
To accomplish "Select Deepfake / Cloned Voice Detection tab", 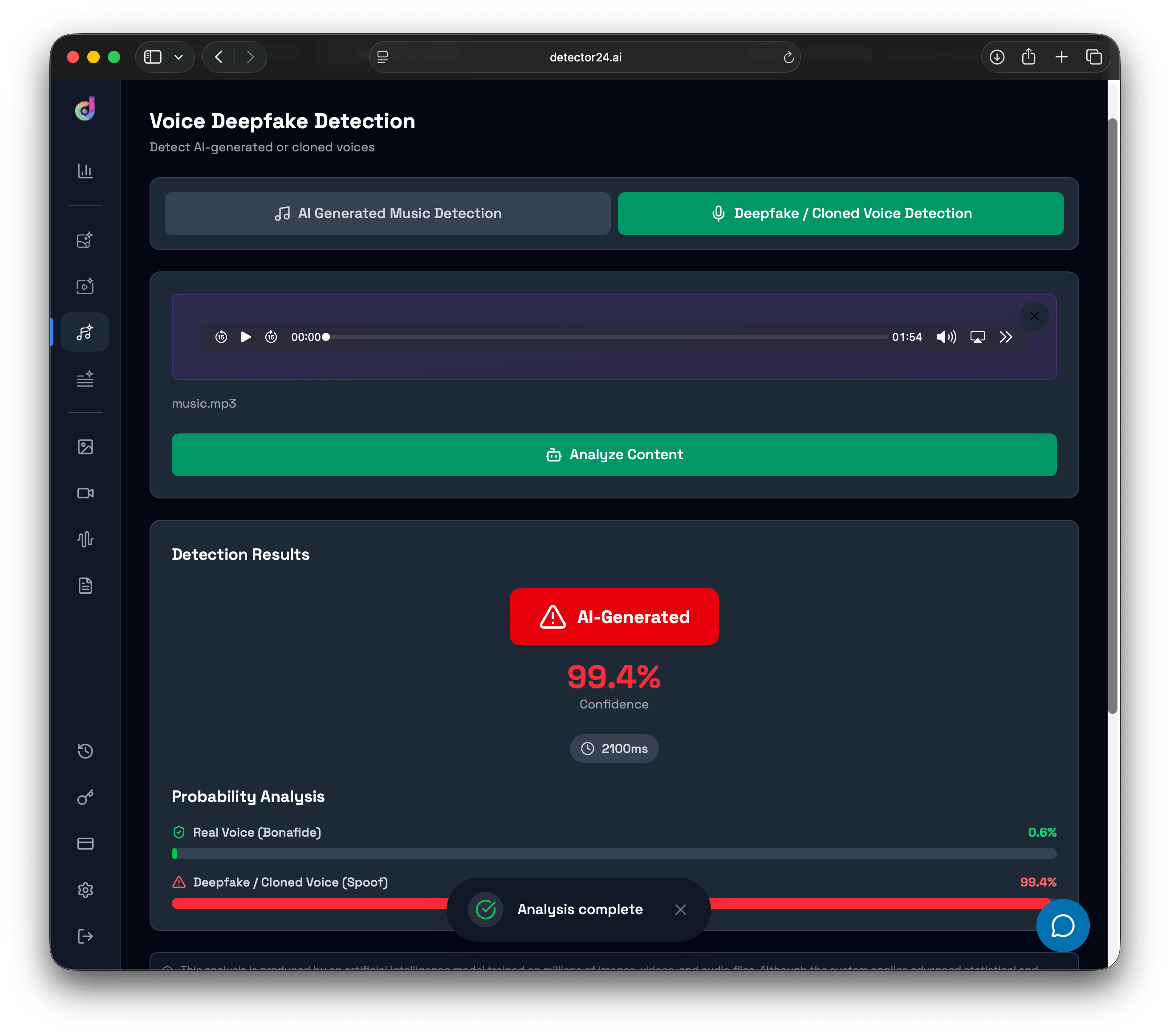I will (840, 213).
